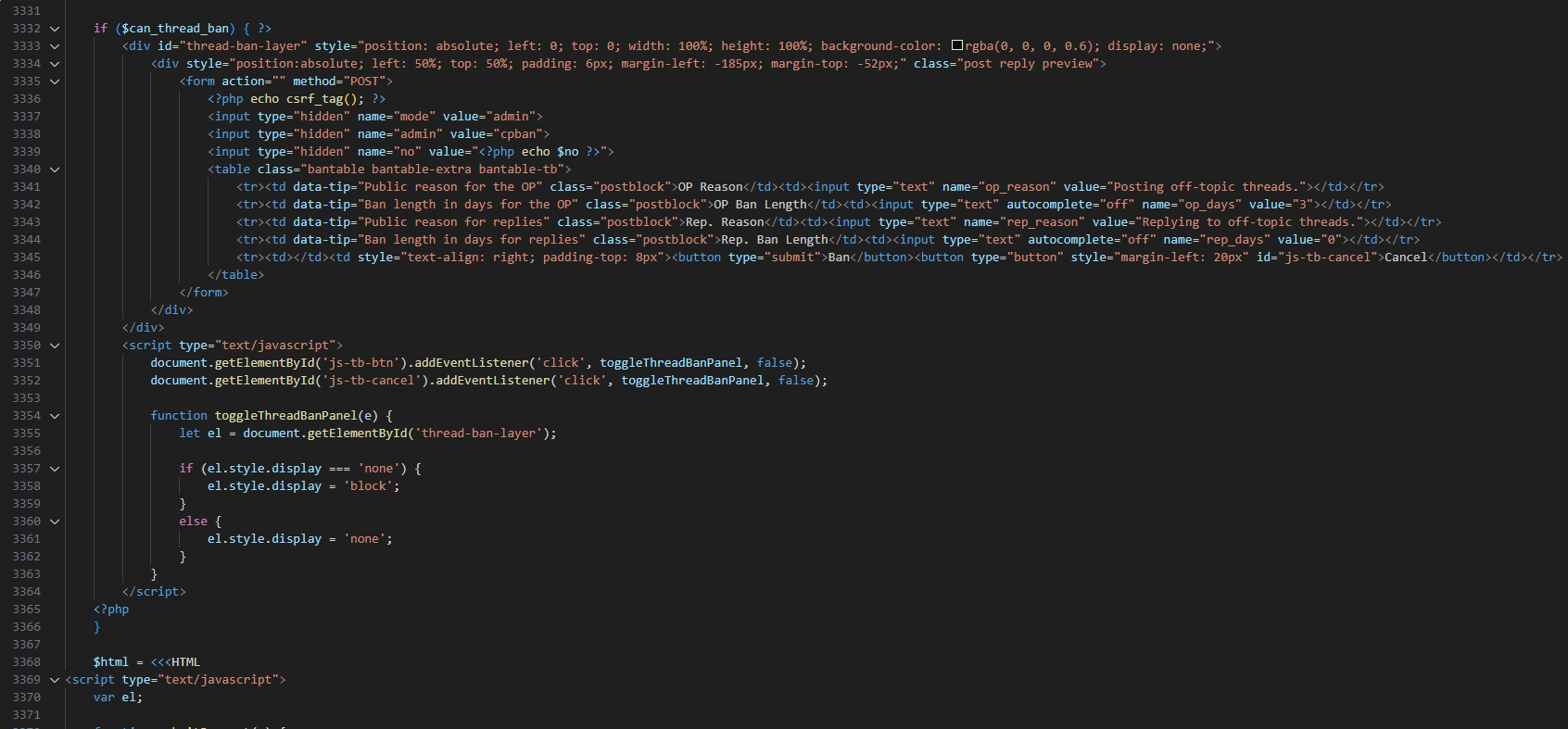Fold the form element at line 3335
This screenshot has height=729, width=1568.
click(x=55, y=82)
